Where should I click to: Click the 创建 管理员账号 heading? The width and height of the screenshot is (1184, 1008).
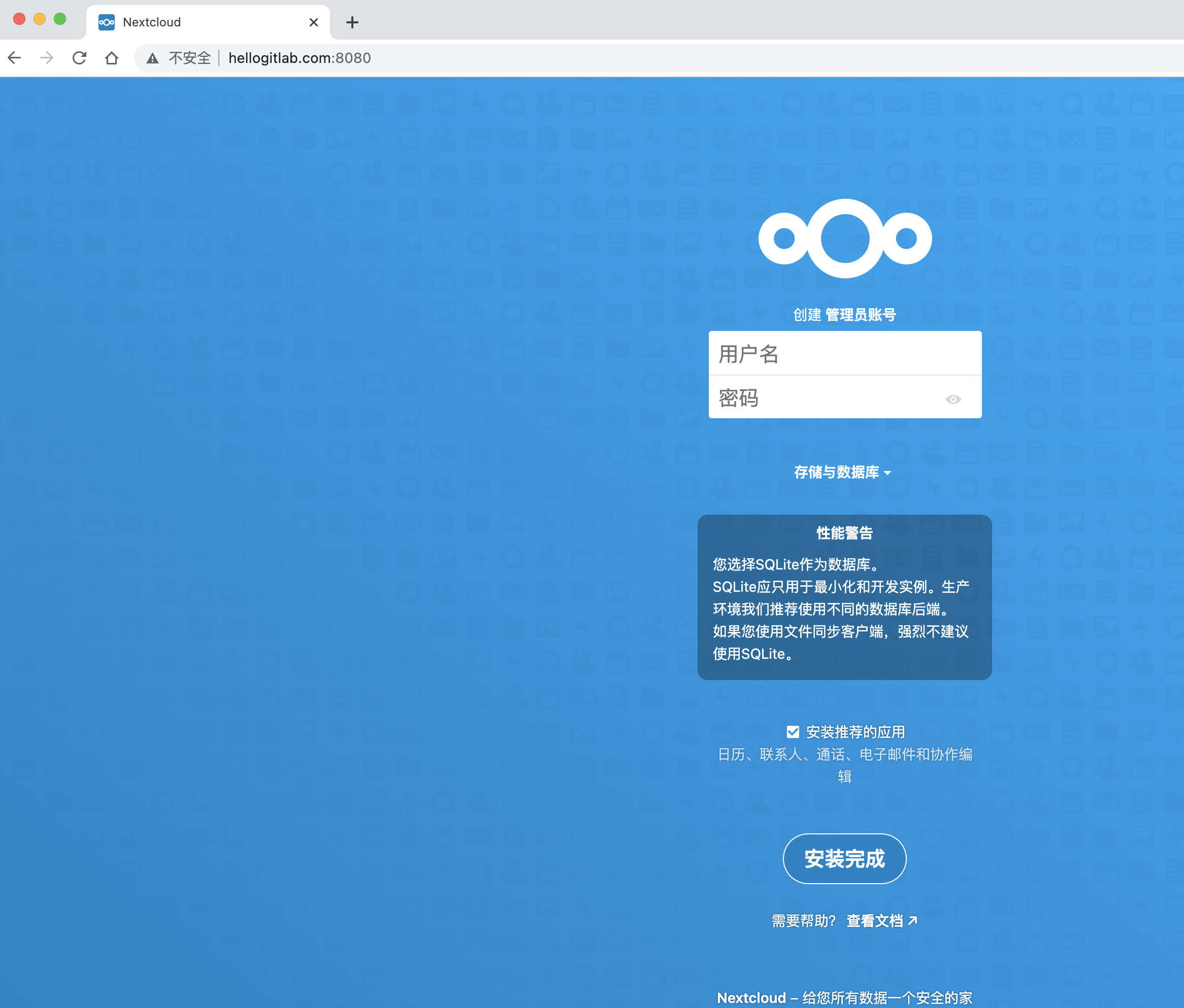click(x=844, y=315)
